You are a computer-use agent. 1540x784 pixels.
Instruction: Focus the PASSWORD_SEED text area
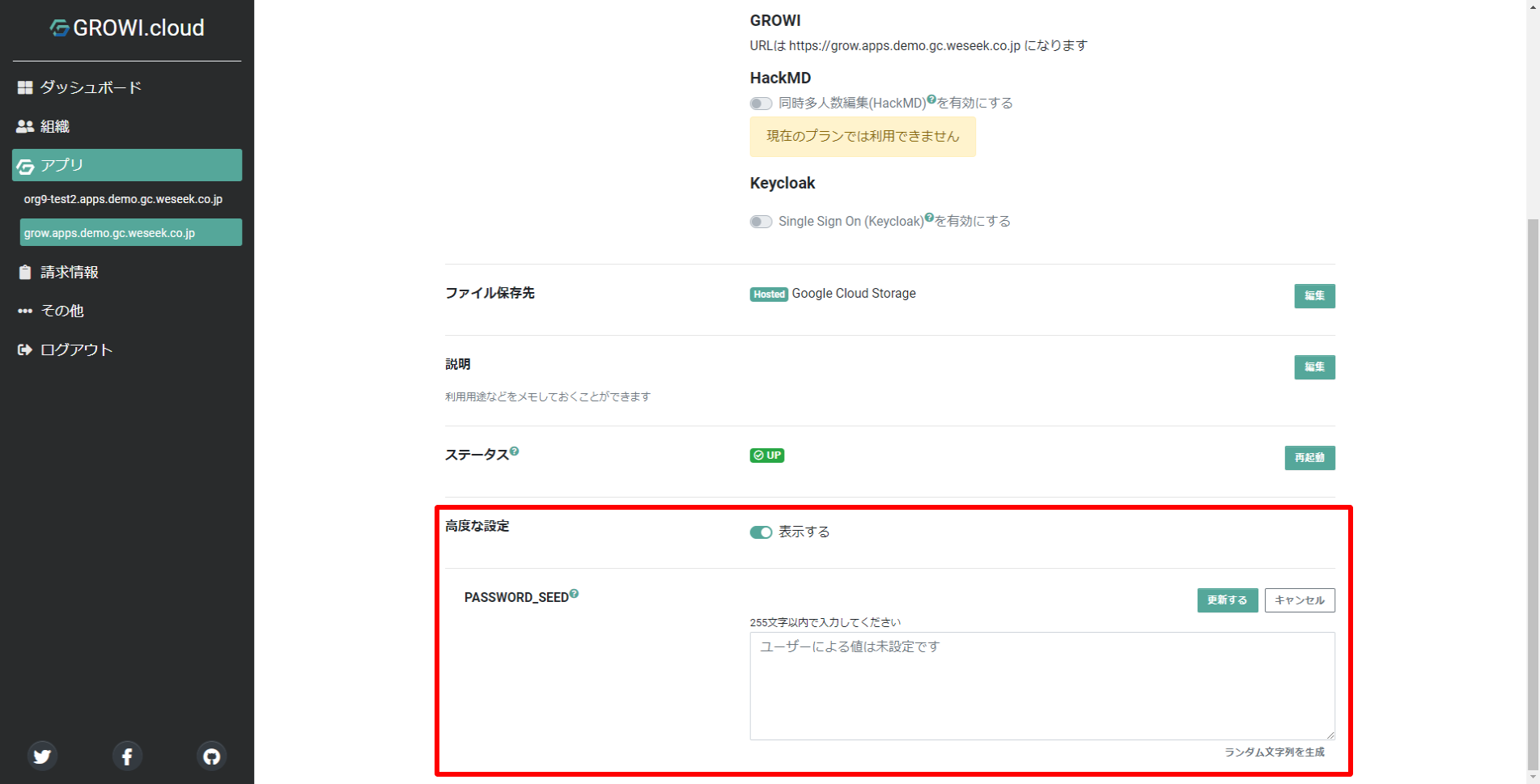[x=1042, y=686]
